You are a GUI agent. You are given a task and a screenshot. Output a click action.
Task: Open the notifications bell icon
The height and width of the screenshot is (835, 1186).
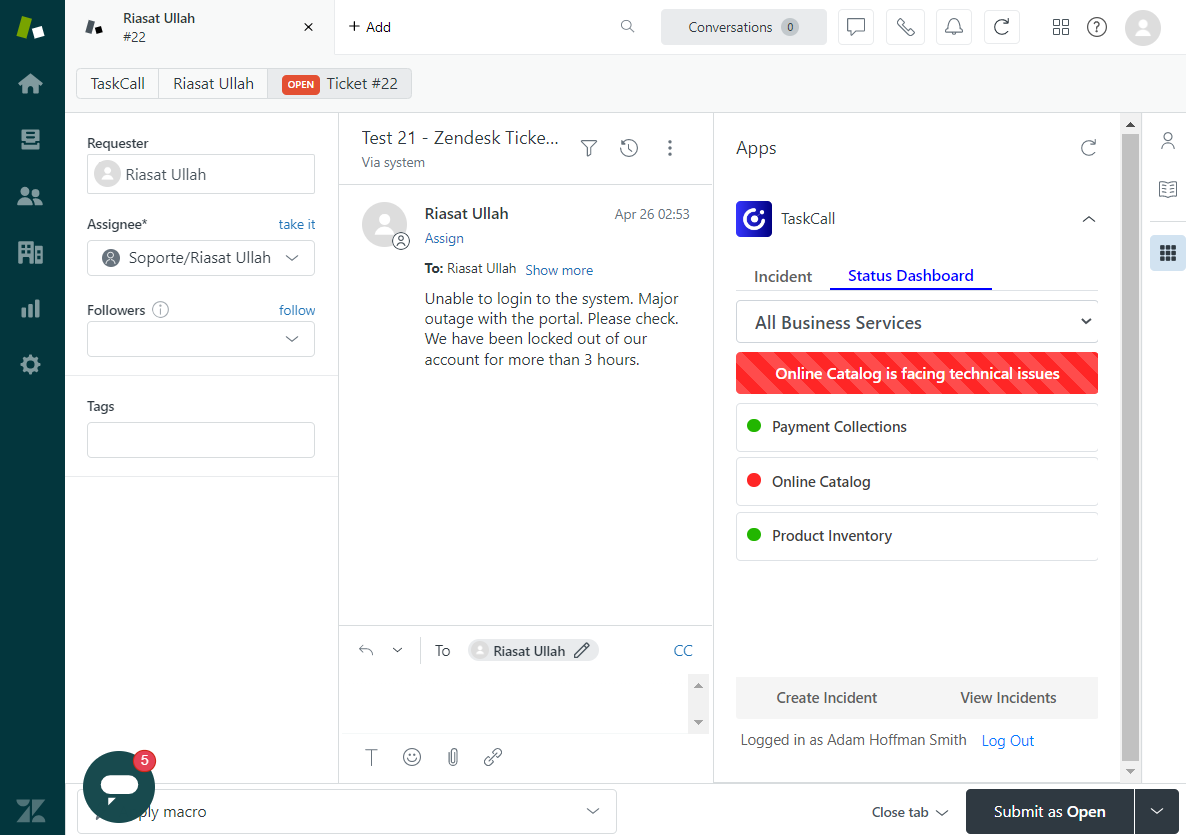point(954,27)
